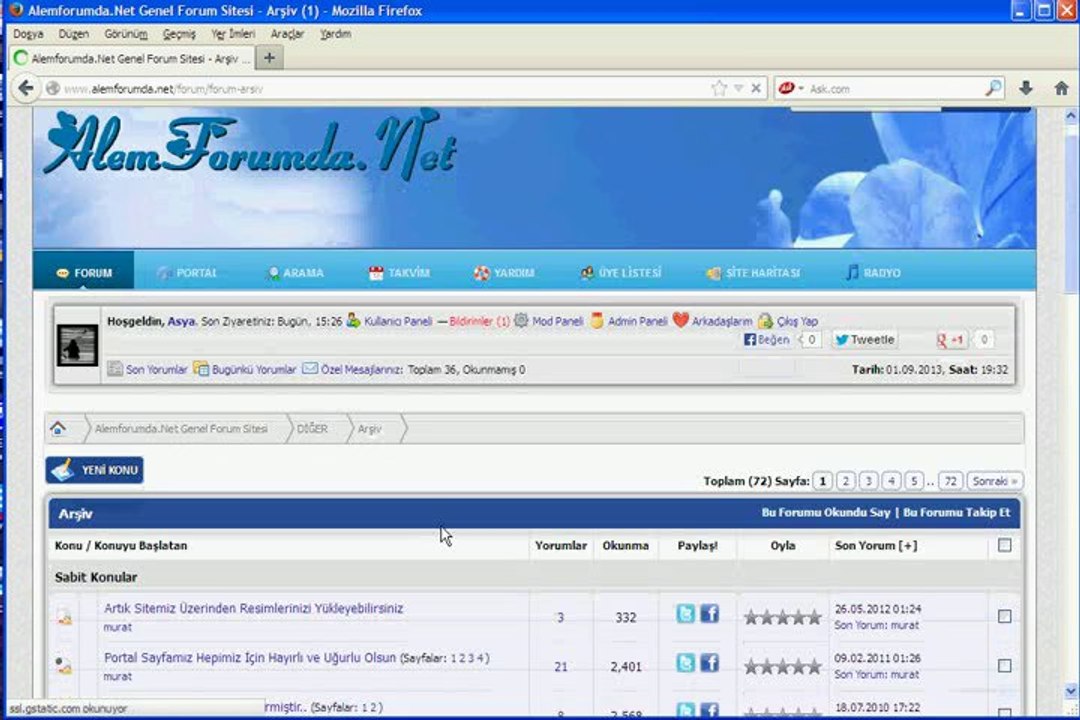Screen dimensions: 1080x720
Task: Rate 'Portal Sayfamız' topic with stars
Action: click(782, 667)
